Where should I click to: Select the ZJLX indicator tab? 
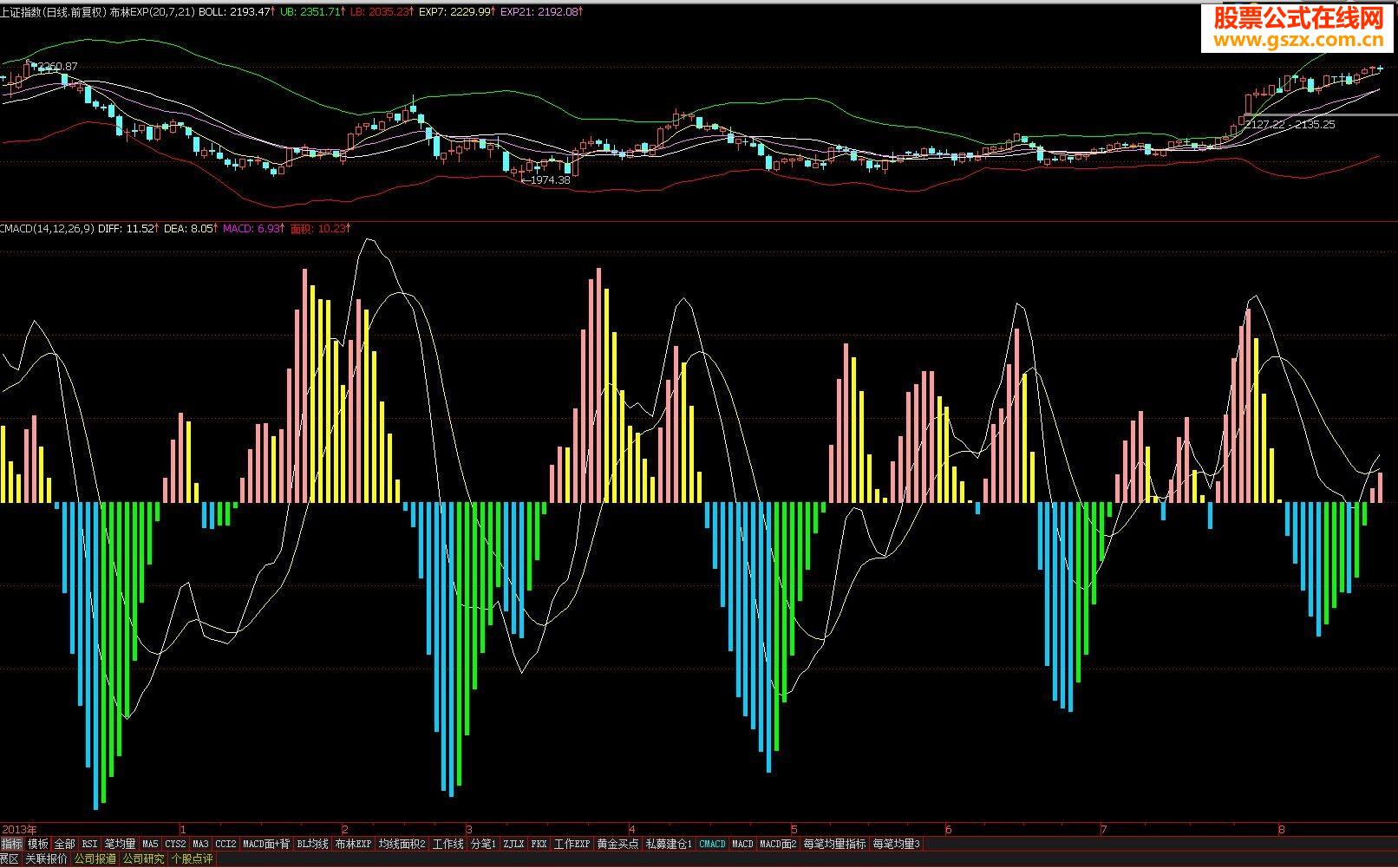tap(514, 844)
